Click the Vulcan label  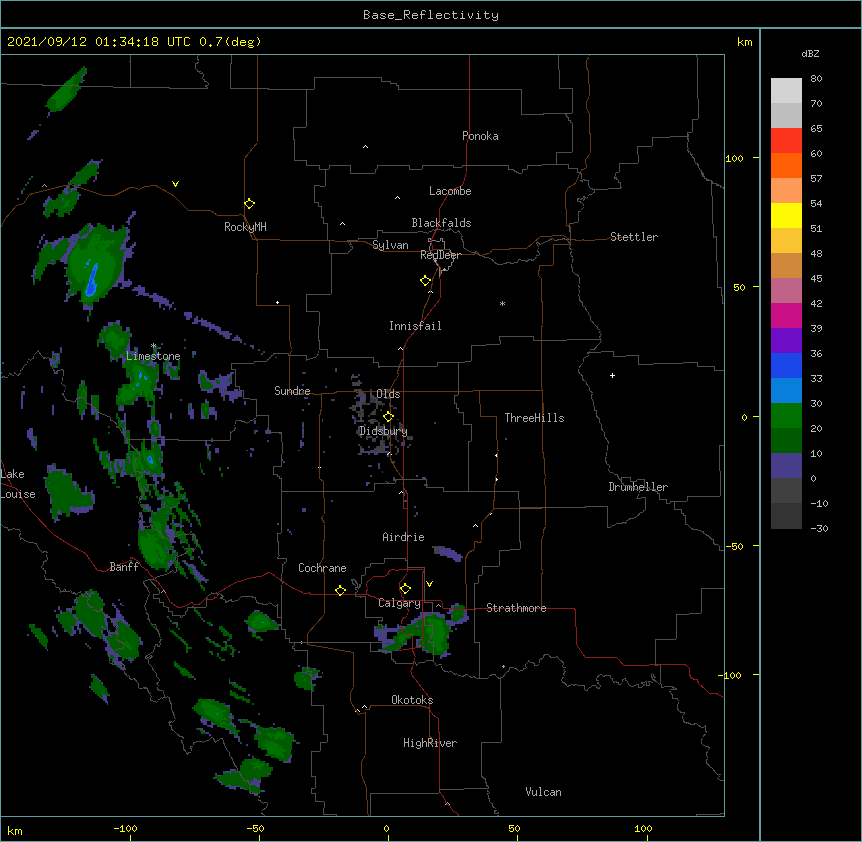coord(543,792)
